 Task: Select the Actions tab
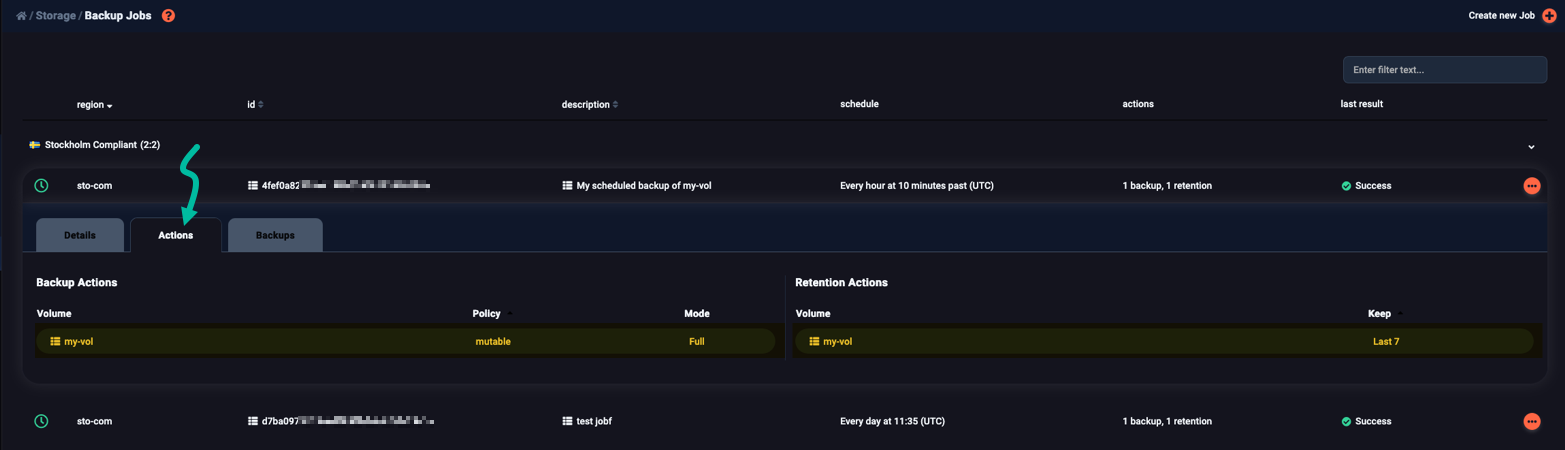pyautogui.click(x=176, y=235)
